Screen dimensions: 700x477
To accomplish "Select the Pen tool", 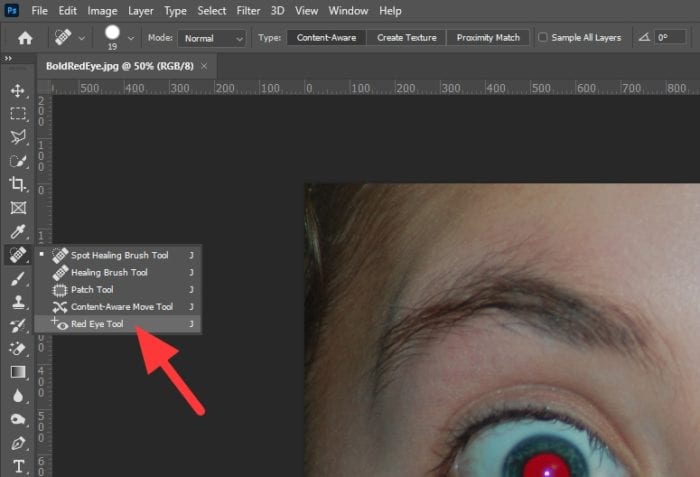I will [x=18, y=443].
